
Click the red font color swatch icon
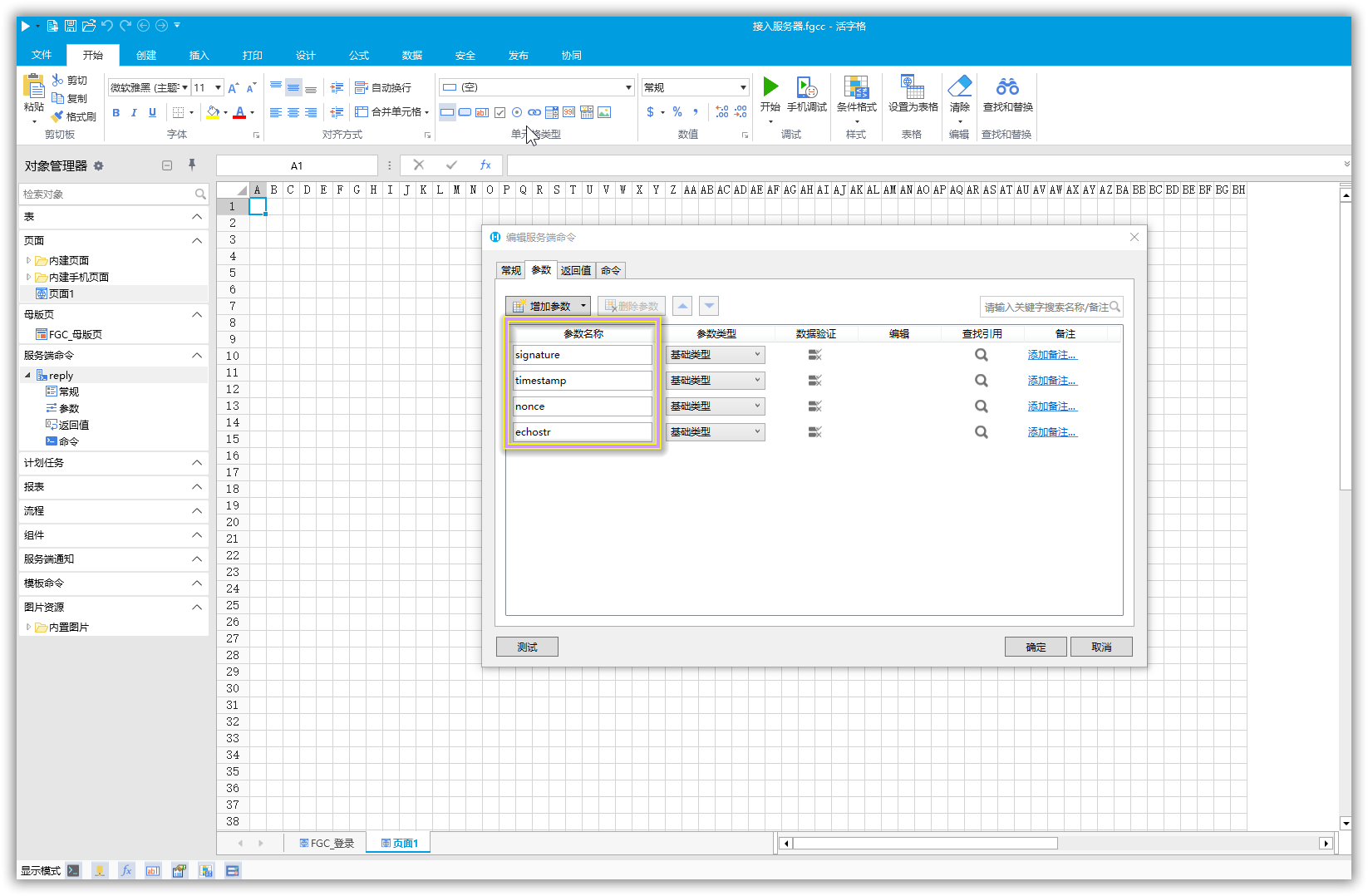point(239,112)
